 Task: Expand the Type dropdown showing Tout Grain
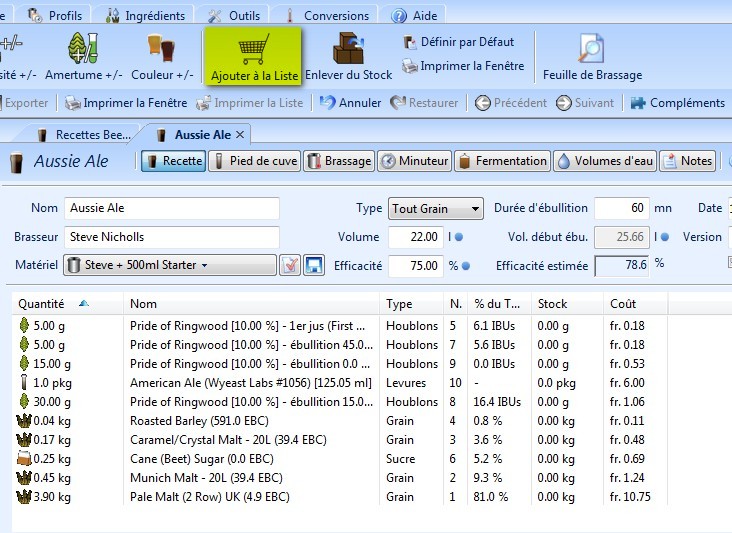click(436, 209)
